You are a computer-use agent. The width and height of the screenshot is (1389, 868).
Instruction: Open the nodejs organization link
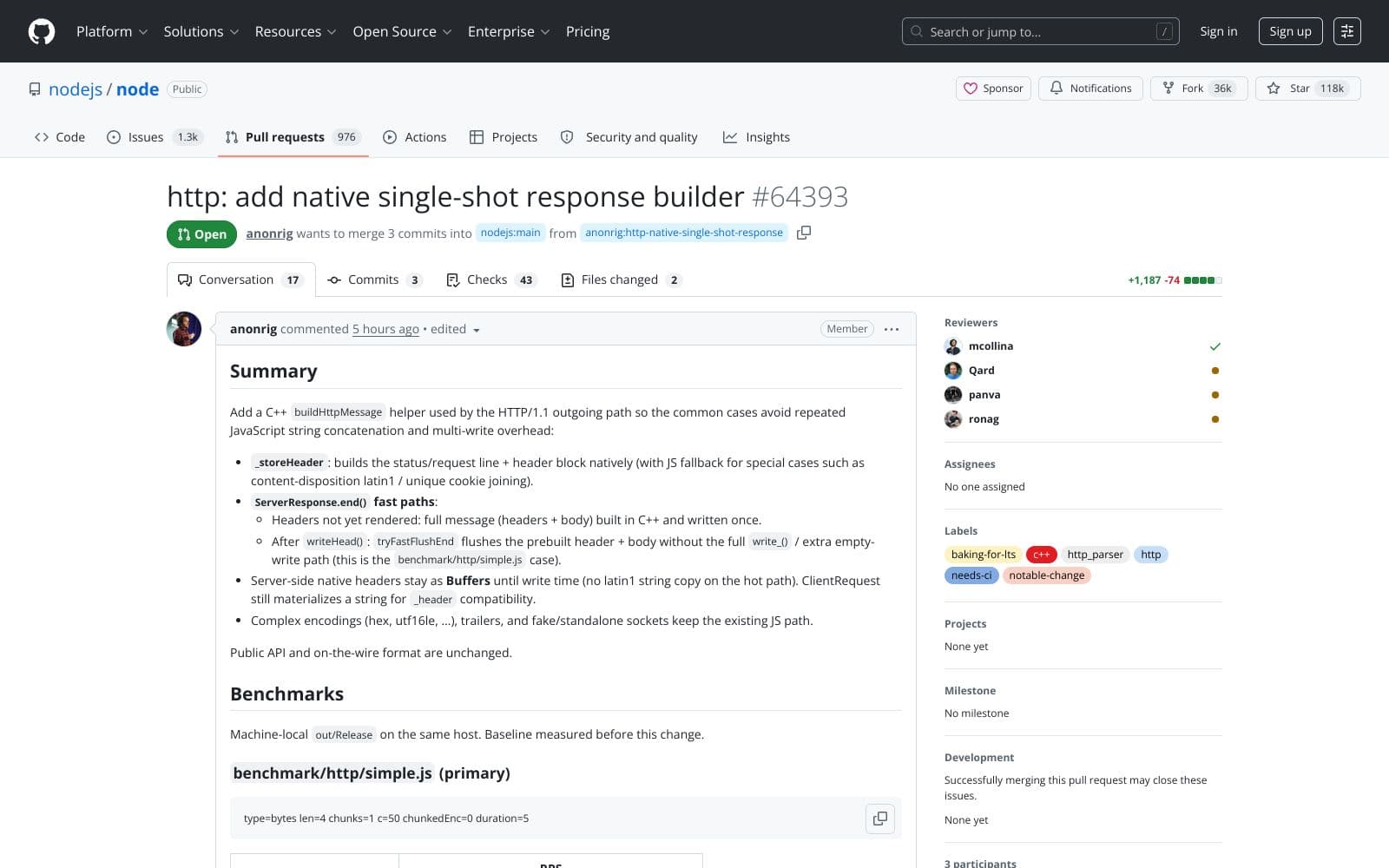[x=76, y=89]
